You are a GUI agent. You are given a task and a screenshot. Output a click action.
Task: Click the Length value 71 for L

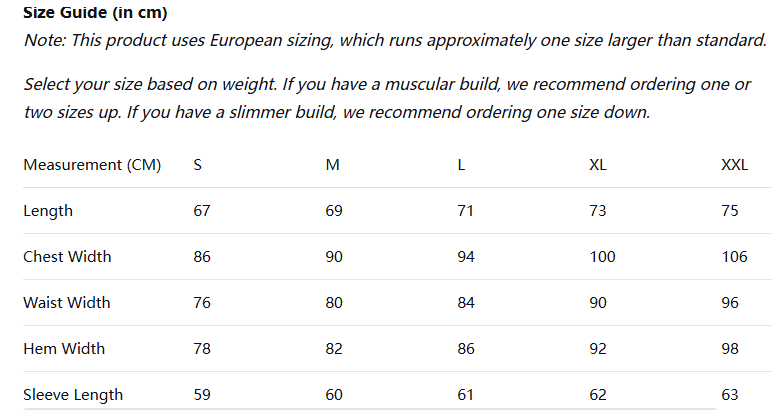pos(465,211)
